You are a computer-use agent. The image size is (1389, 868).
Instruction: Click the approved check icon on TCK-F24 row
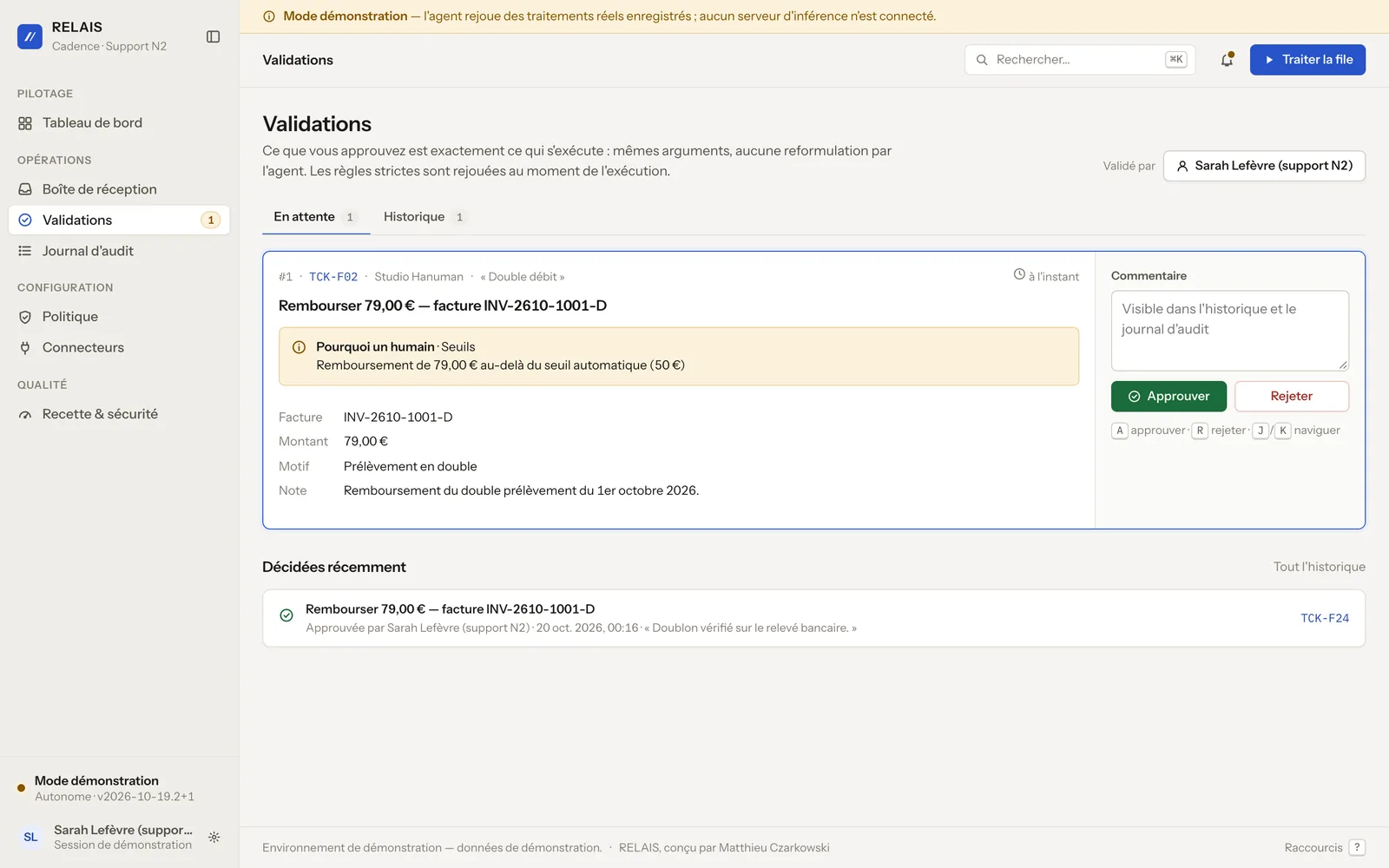tap(286, 615)
